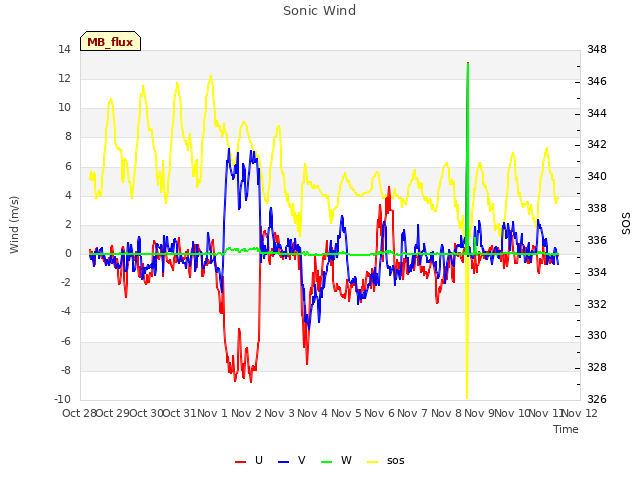
Task: Click the 348 value on sos axis
Action: (597, 50)
